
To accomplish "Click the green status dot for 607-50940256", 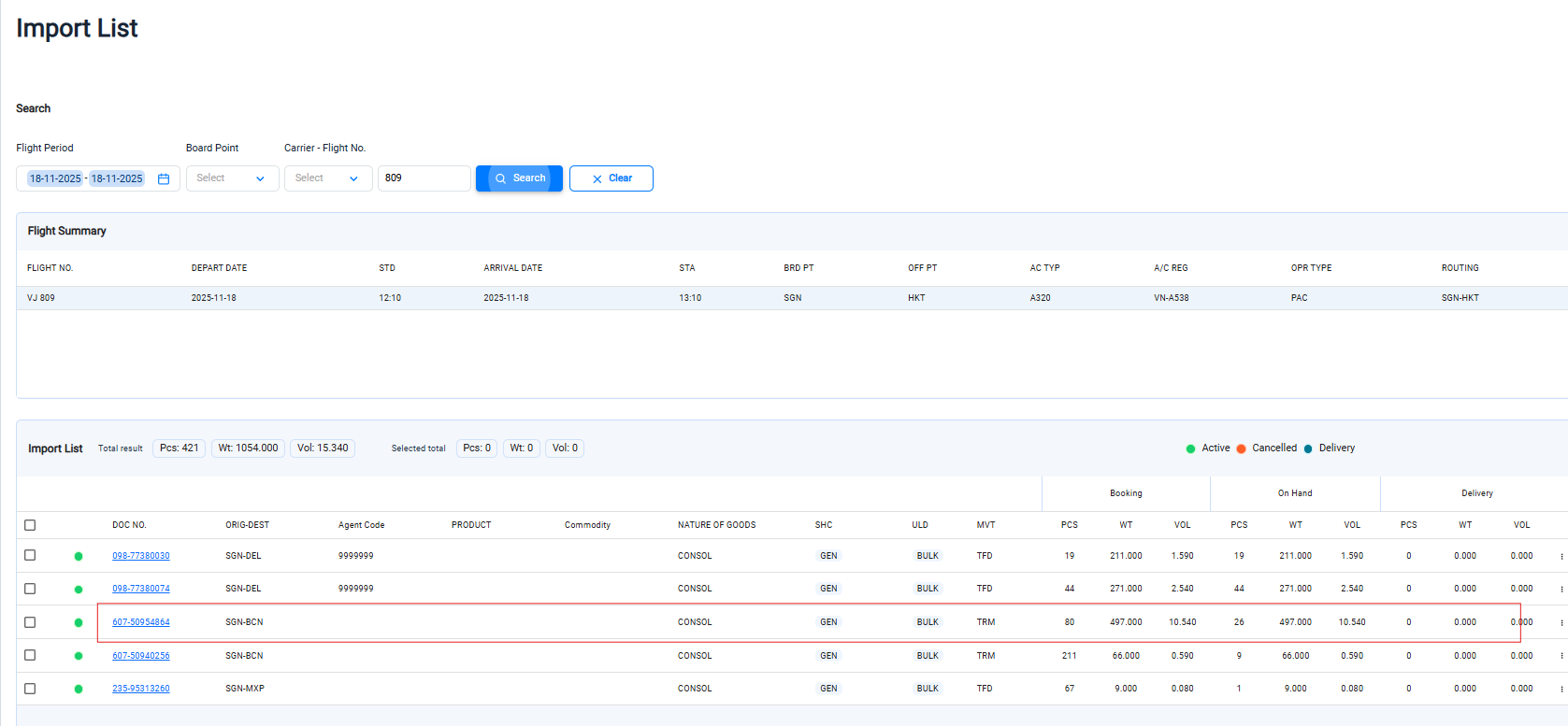I will tap(79, 656).
